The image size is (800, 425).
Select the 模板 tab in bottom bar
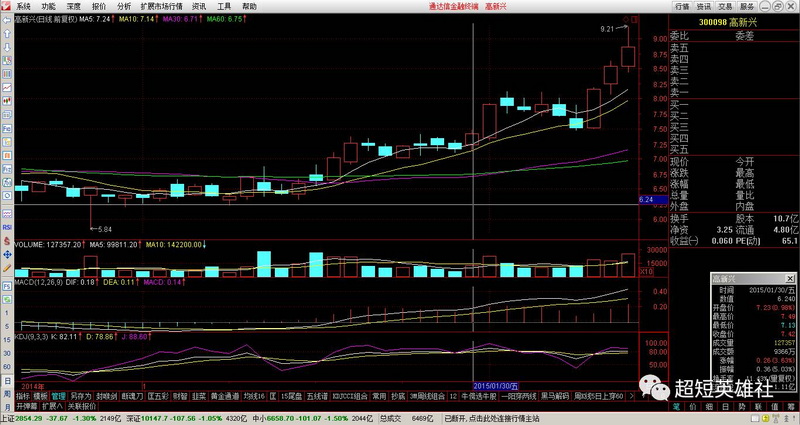point(39,396)
